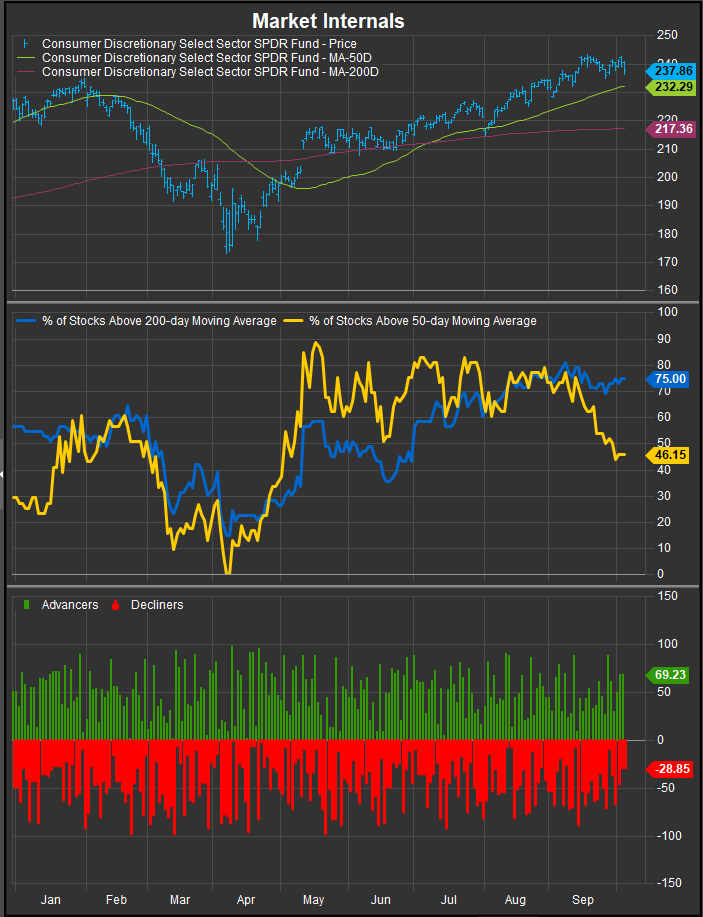Viewport: 703px width, 917px height.
Task: Toggle % of Stocks Above 50-day series
Action: 415,321
